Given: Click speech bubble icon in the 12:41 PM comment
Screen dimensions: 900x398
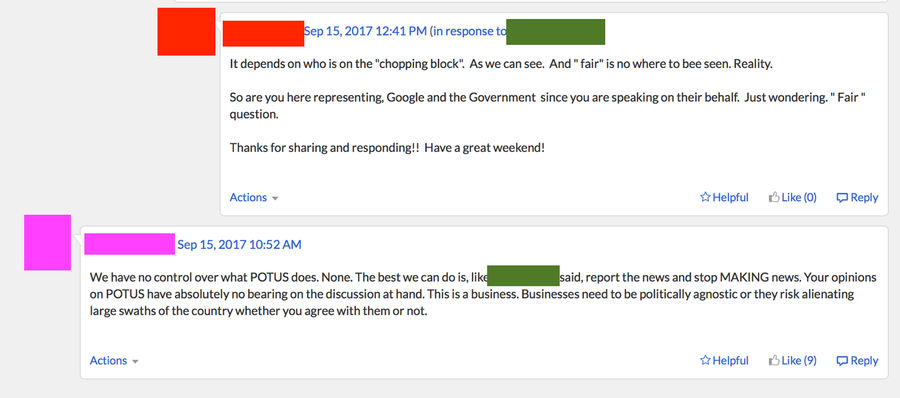Looking at the screenshot, I should tap(842, 198).
